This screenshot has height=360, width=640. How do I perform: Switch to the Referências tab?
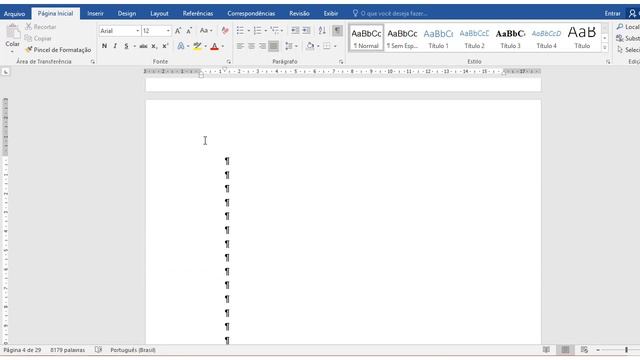[198, 13]
